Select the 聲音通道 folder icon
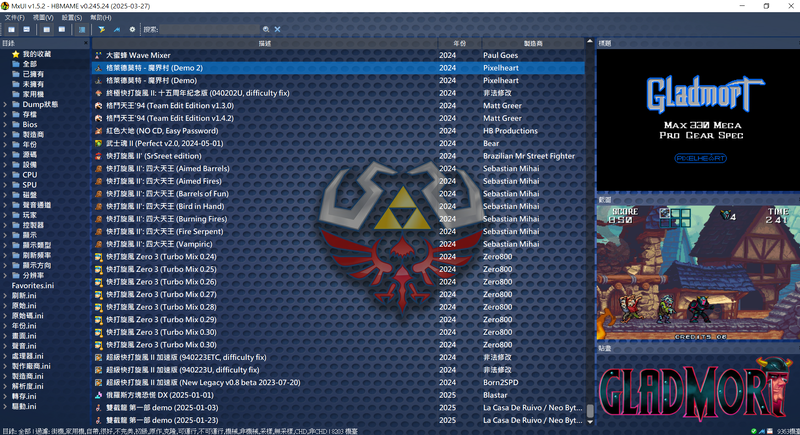The width and height of the screenshot is (800, 435). pyautogui.click(x=16, y=205)
